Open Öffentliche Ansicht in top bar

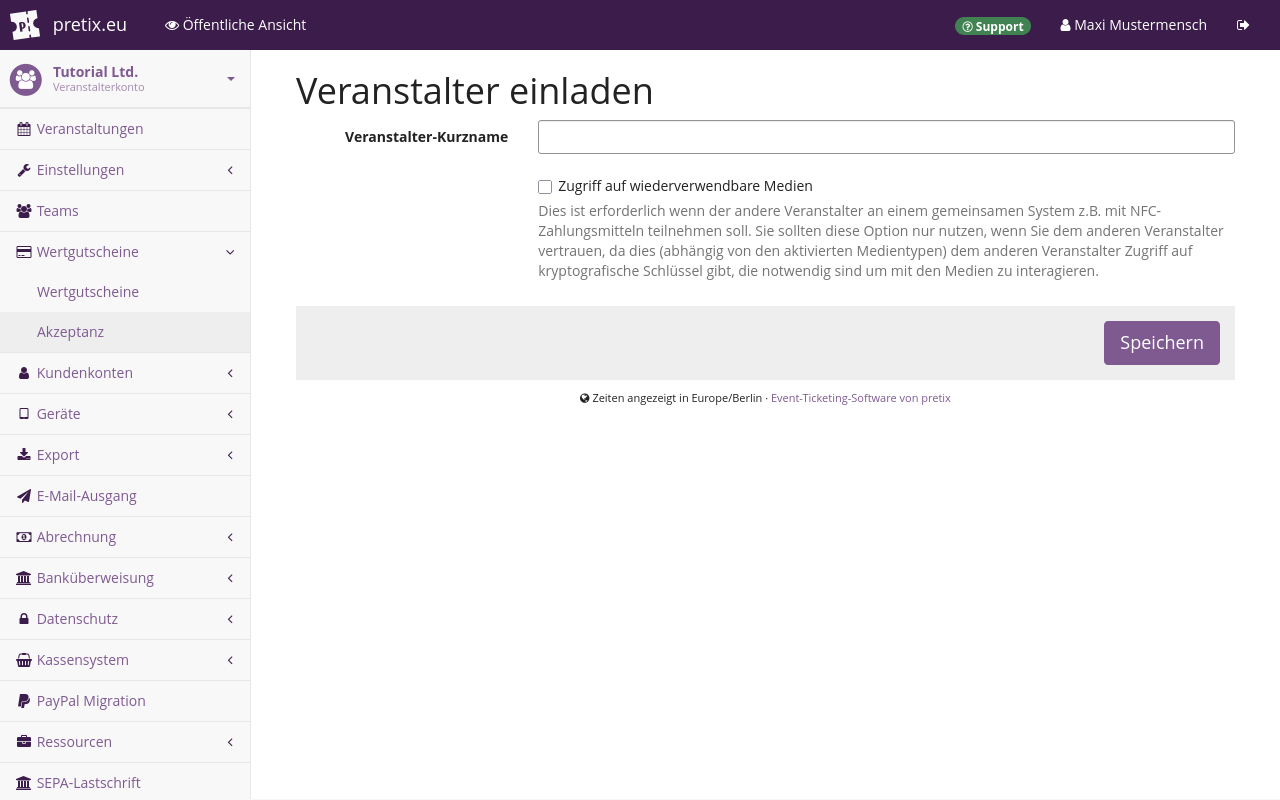click(x=236, y=25)
